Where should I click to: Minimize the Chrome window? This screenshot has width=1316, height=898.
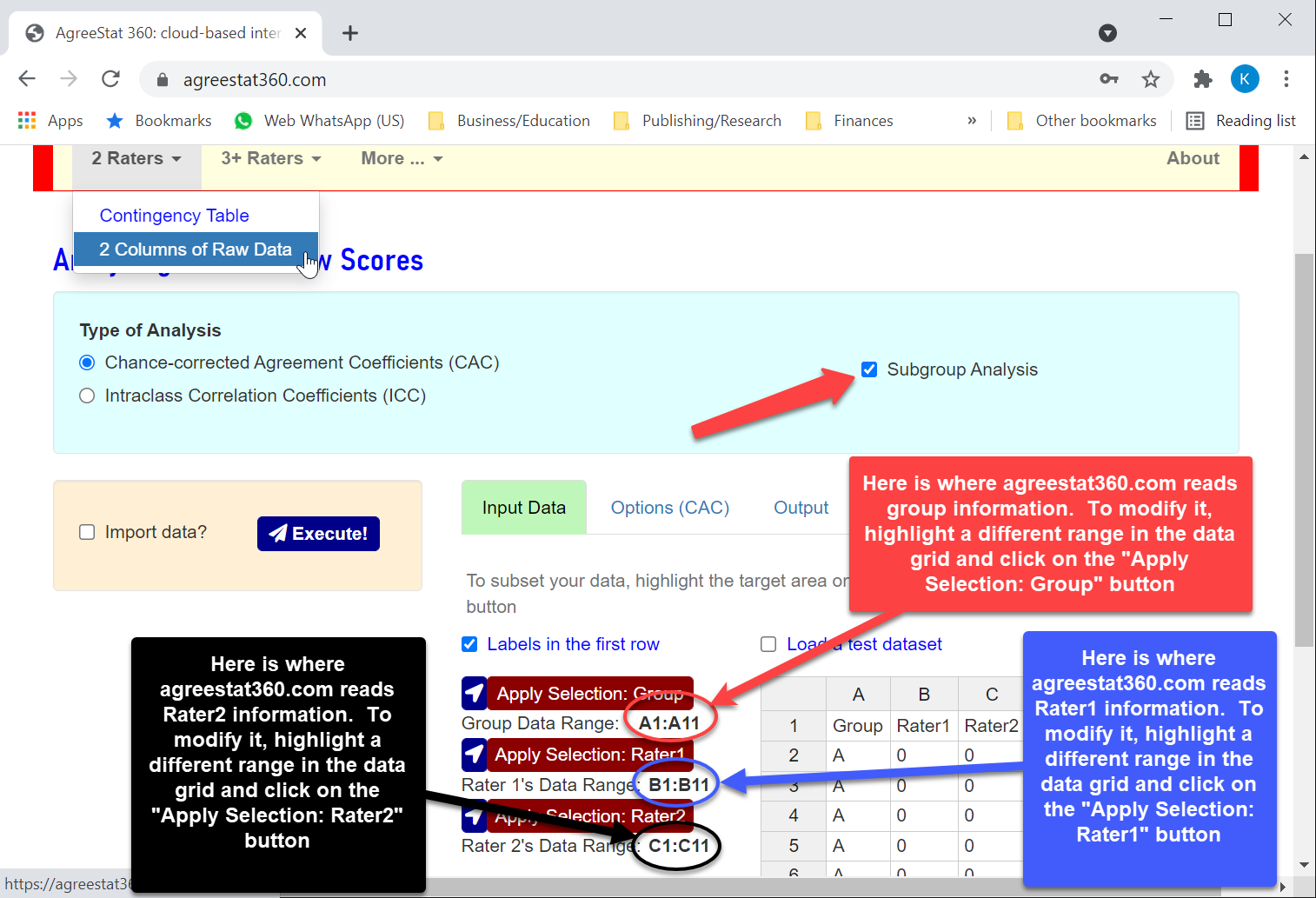click(x=1166, y=19)
